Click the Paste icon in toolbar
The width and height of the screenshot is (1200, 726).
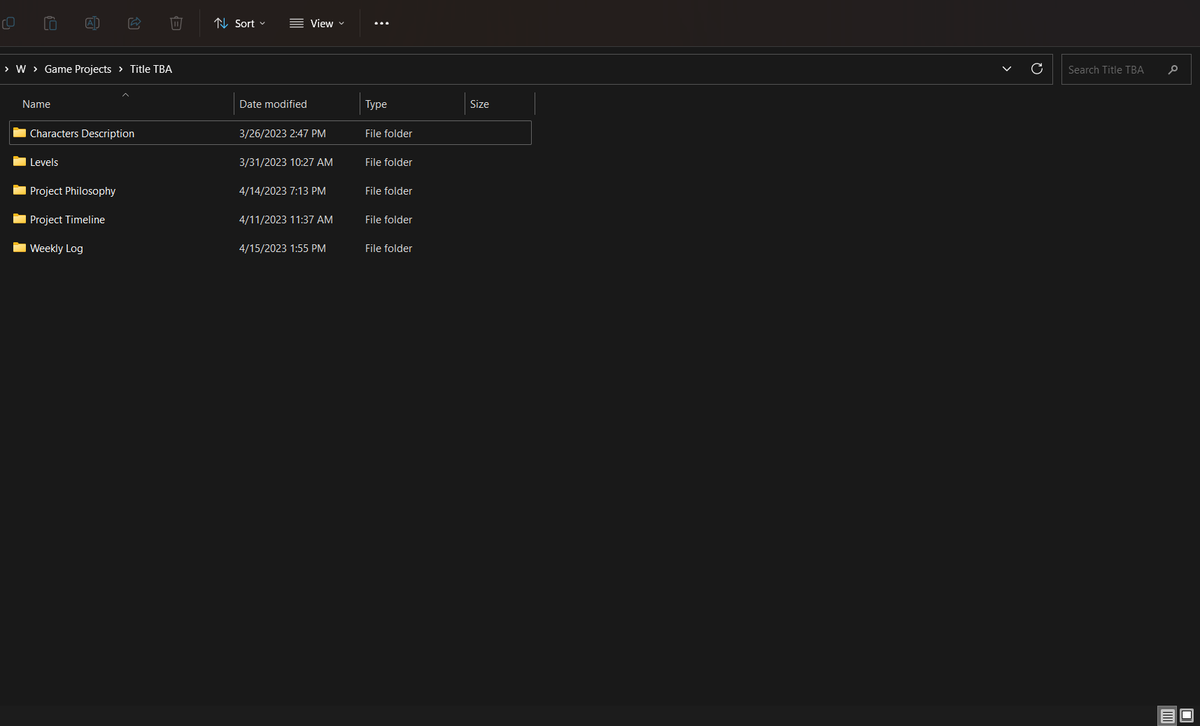(x=50, y=23)
